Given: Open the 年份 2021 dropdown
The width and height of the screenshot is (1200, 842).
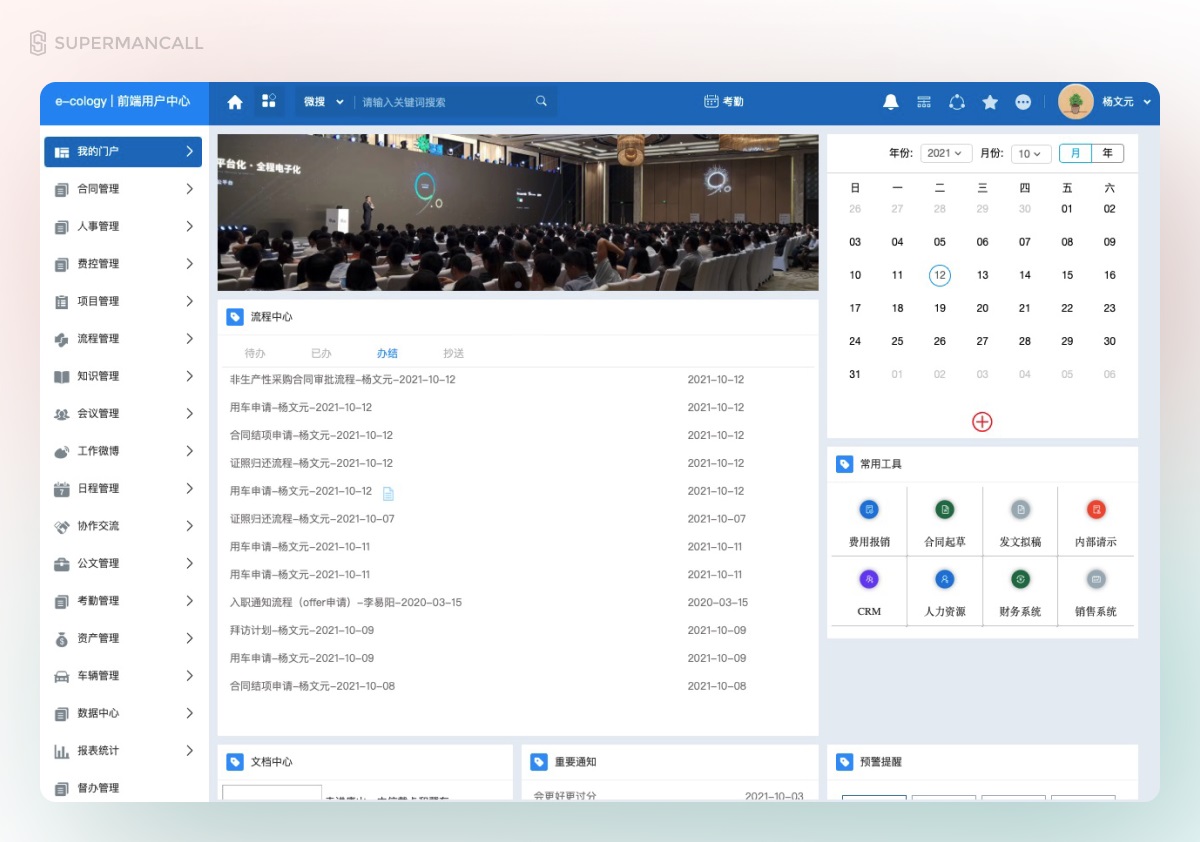Looking at the screenshot, I should point(946,153).
